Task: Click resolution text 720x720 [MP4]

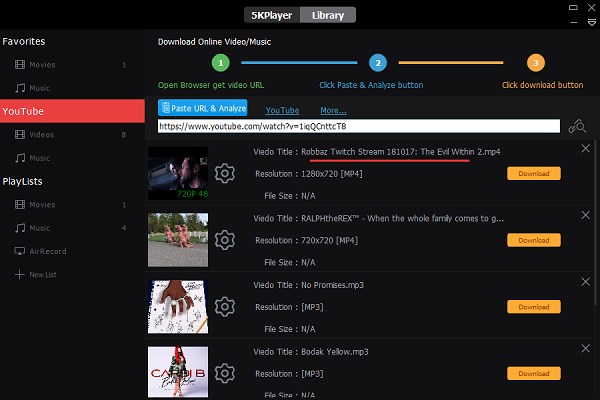Action: (x=329, y=240)
